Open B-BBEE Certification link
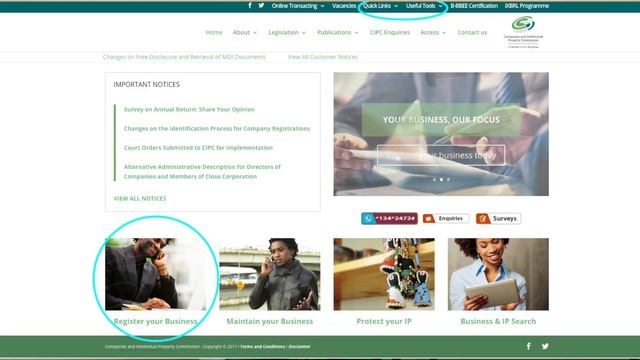 [x=474, y=6]
